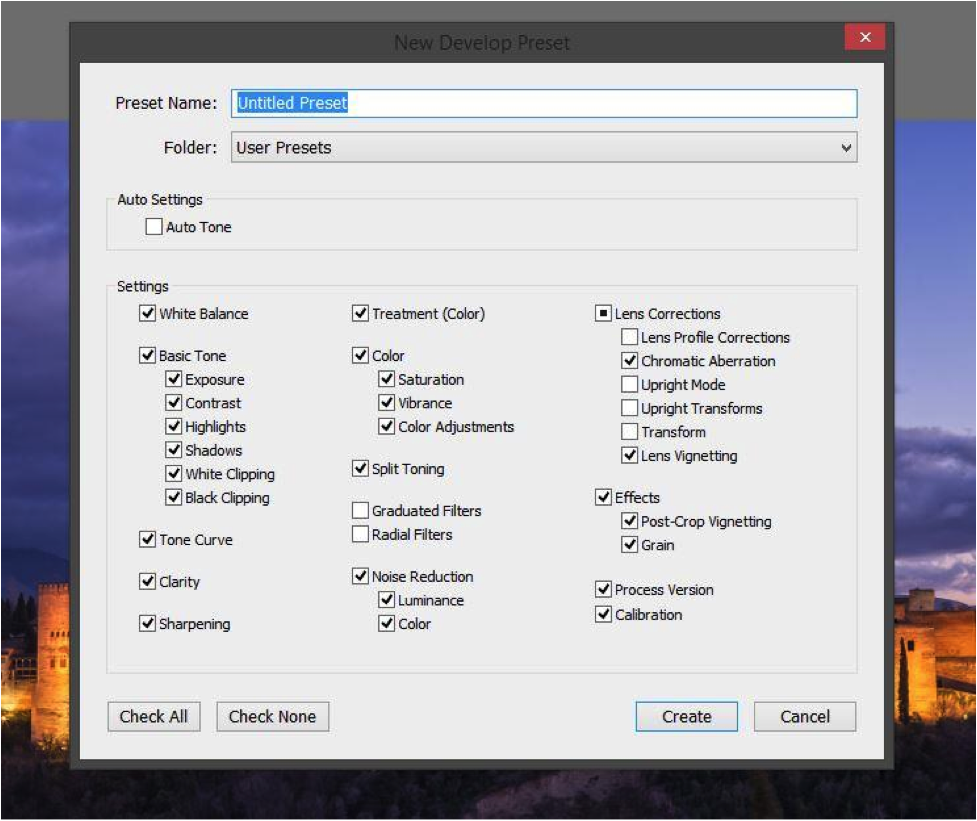Uncheck Black Clipping option
Screen dimensions: 977x821
pos(174,497)
